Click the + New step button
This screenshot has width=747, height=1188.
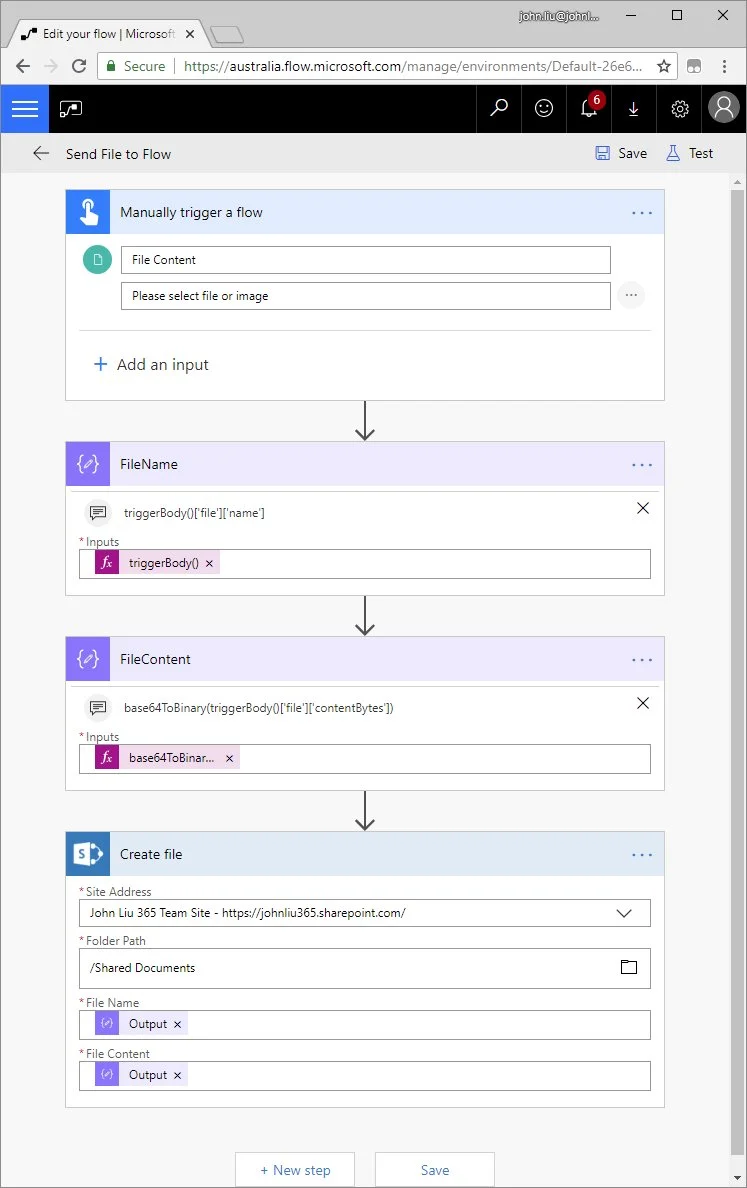pyautogui.click(x=295, y=1170)
